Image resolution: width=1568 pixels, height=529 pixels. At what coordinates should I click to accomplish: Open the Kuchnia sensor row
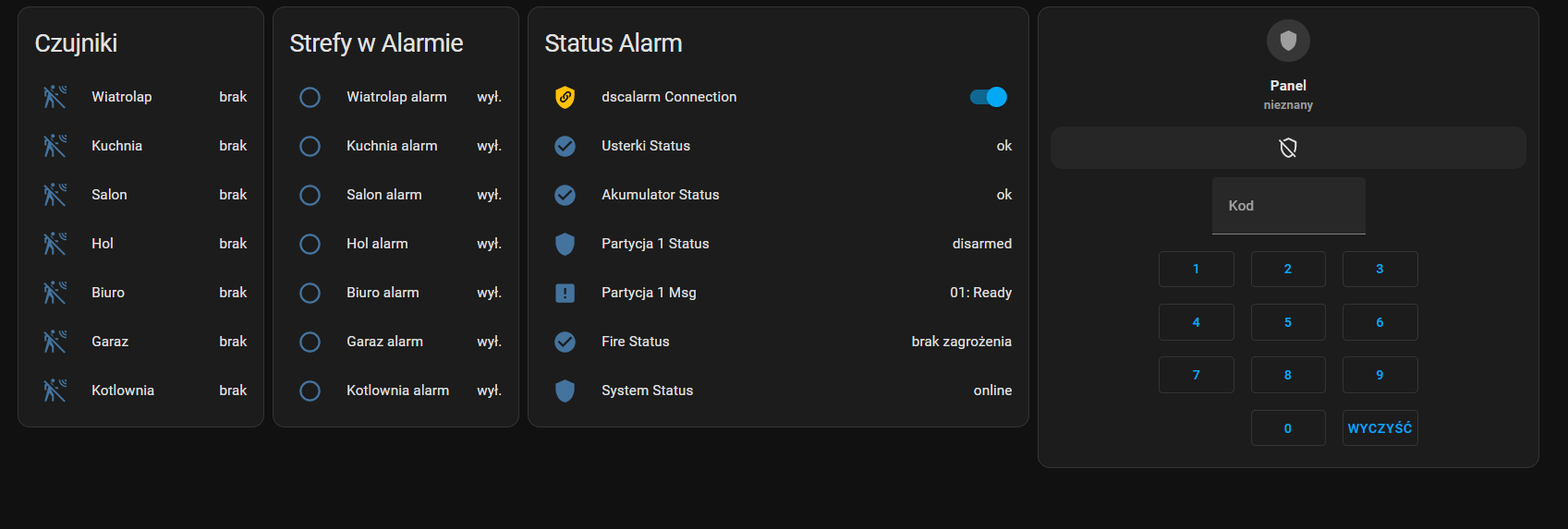pos(140,146)
